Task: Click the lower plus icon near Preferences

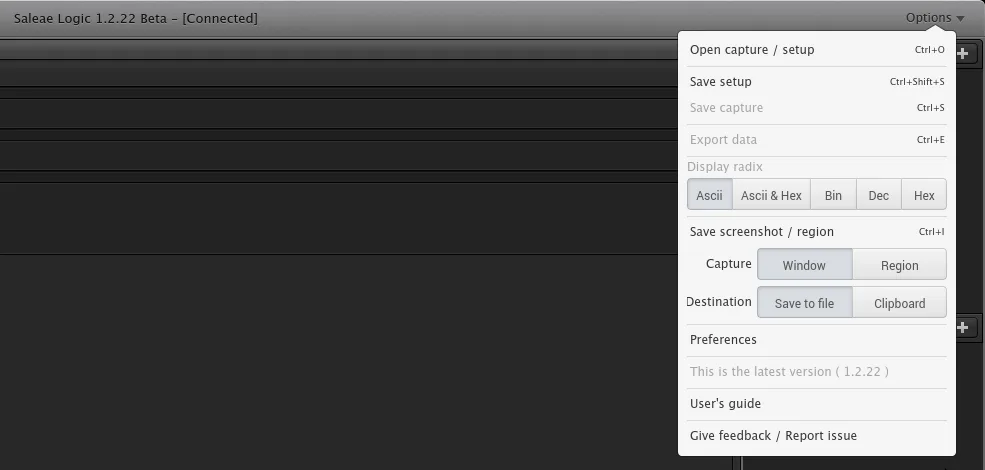Action: coord(963,327)
